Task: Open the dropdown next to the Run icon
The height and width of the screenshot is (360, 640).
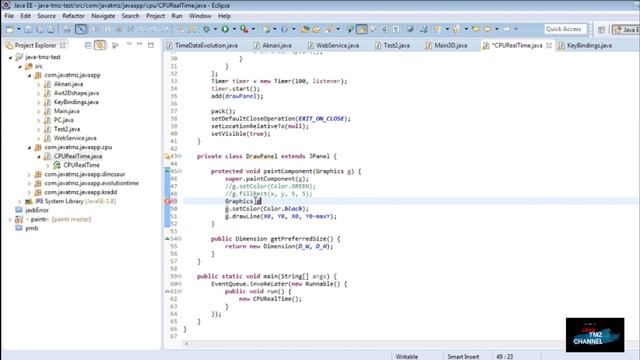Action: [x=234, y=29]
